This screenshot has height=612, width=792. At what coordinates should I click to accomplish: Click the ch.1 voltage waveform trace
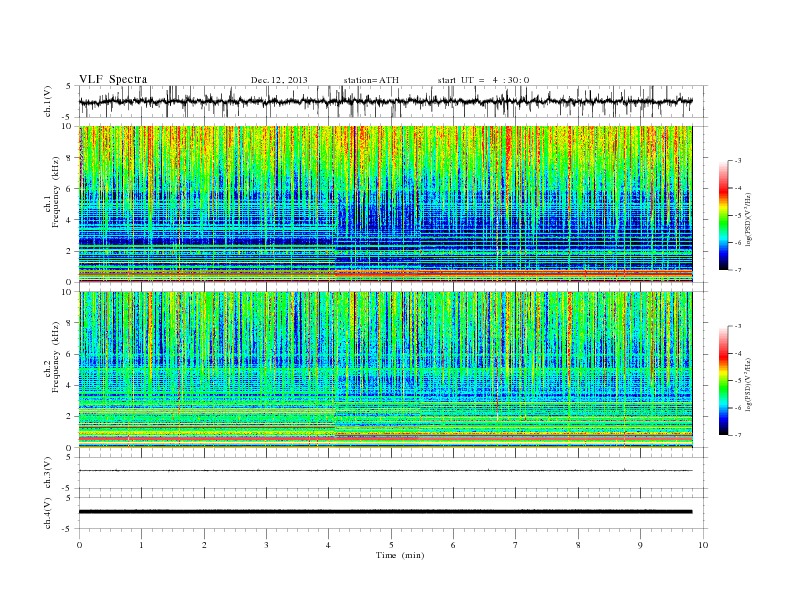(385, 101)
